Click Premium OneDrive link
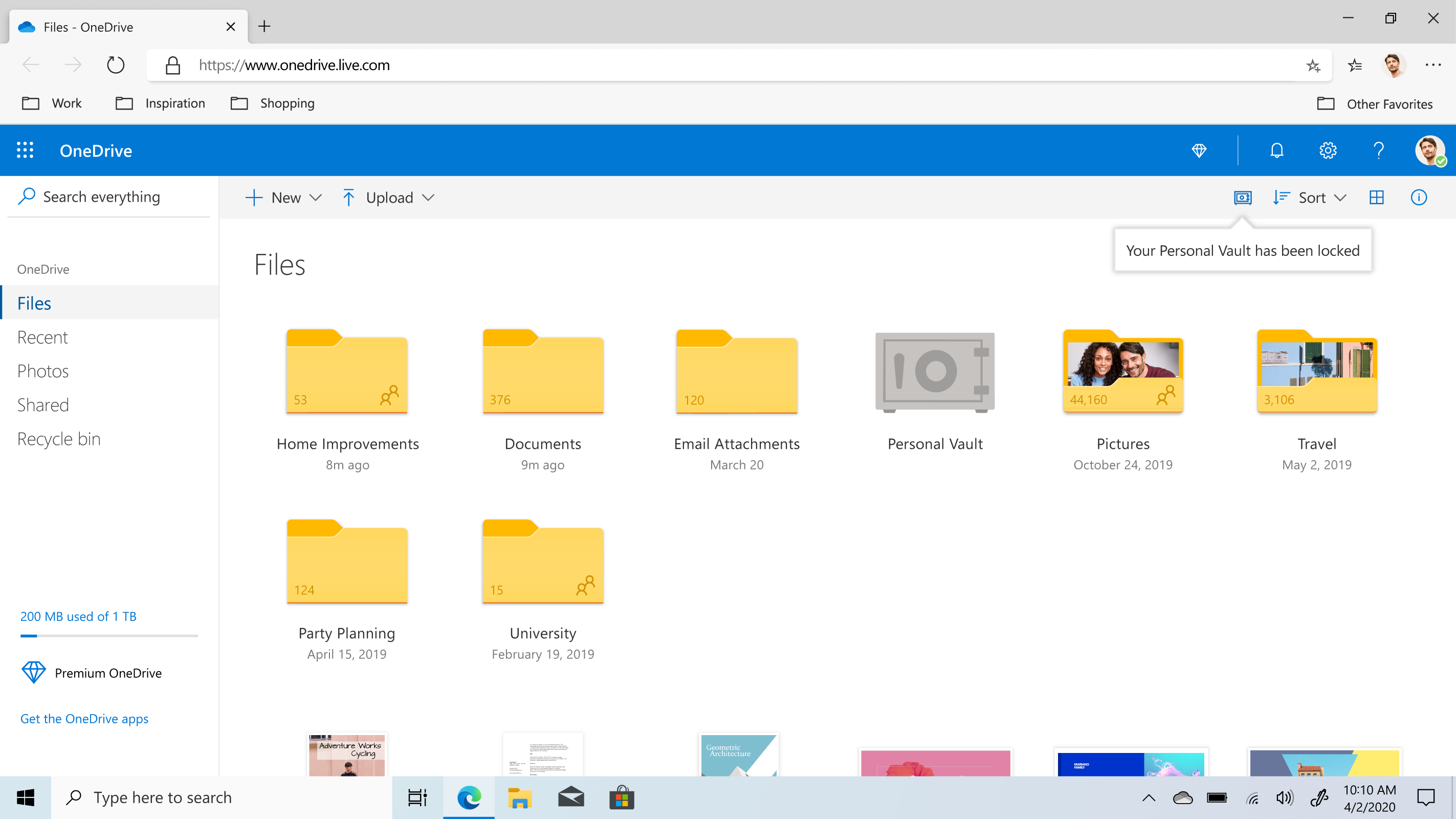 pos(108,673)
